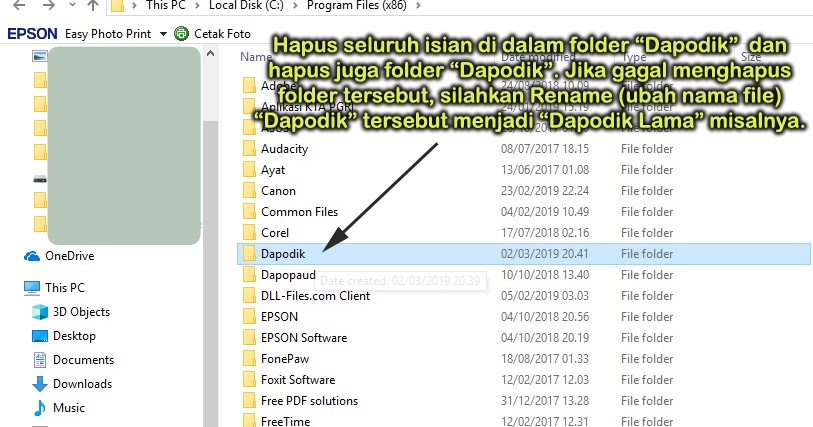813x427 pixels.
Task: Click the EPSON folder icon in list
Action: click(249, 317)
